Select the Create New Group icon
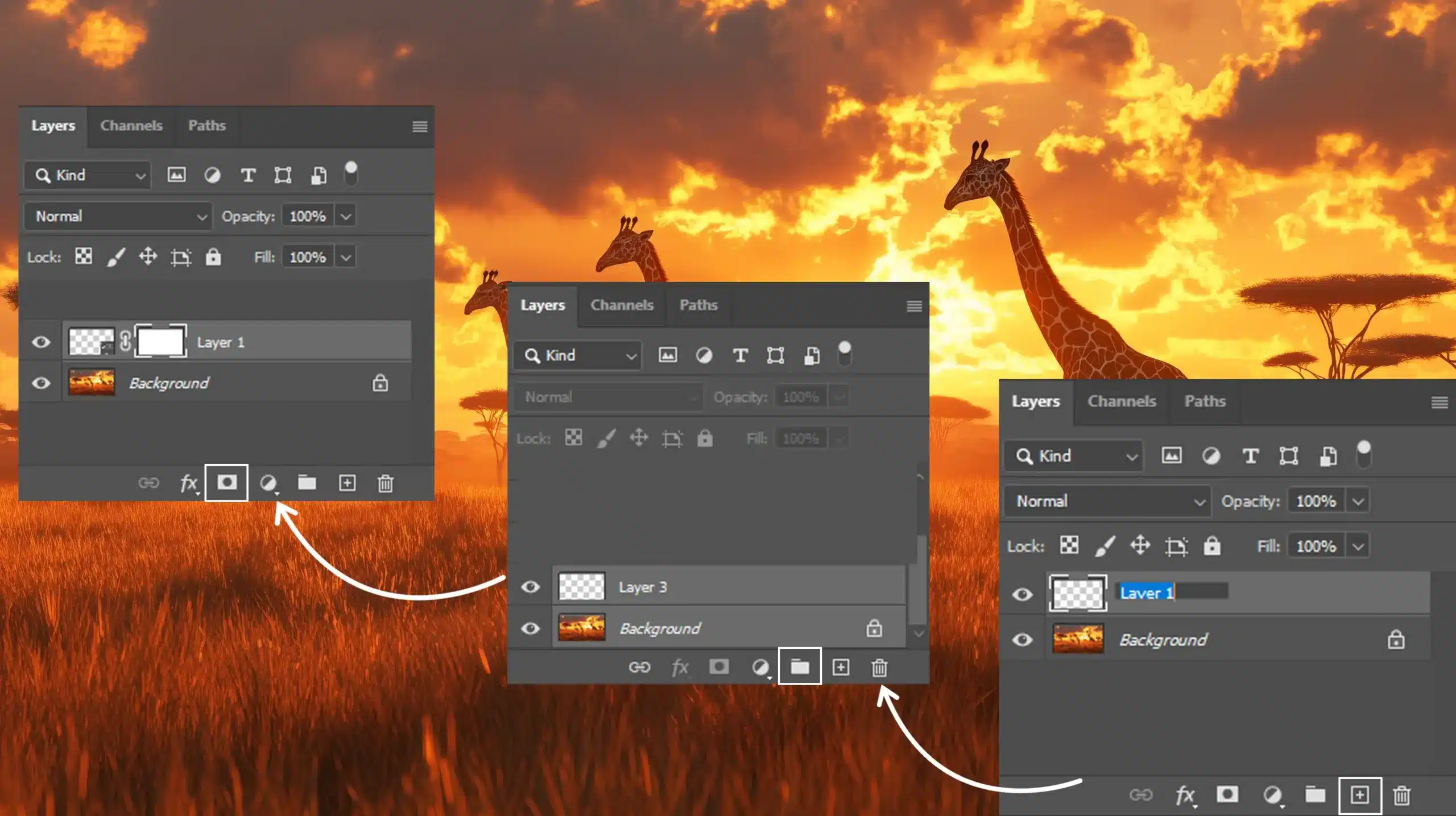Image resolution: width=1456 pixels, height=816 pixels. click(800, 666)
